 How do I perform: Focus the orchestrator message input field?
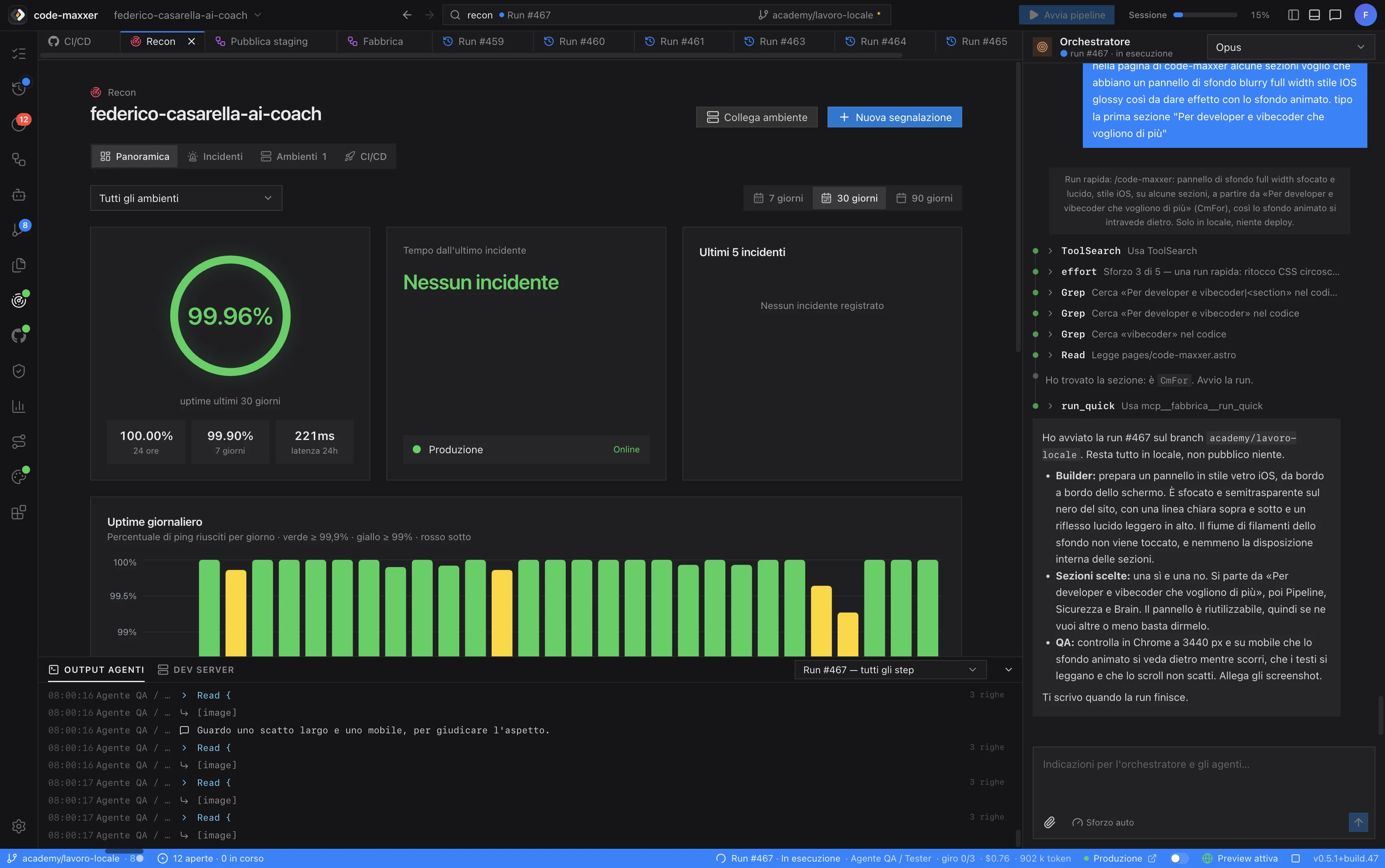pyautogui.click(x=1203, y=778)
